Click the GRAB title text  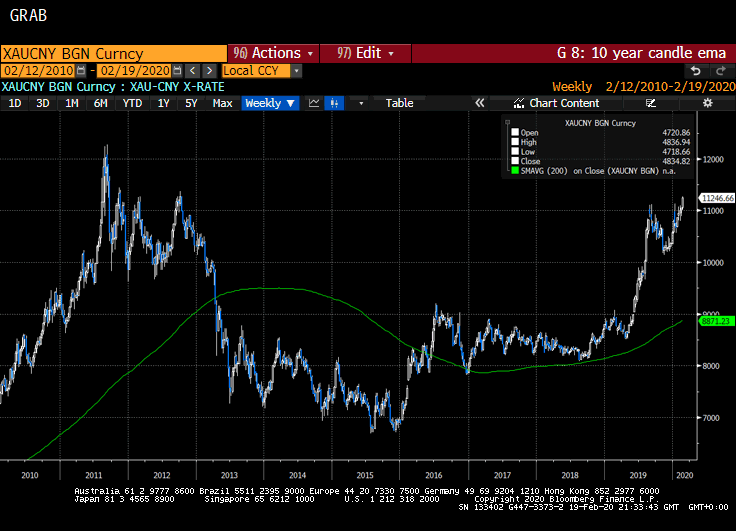click(28, 15)
